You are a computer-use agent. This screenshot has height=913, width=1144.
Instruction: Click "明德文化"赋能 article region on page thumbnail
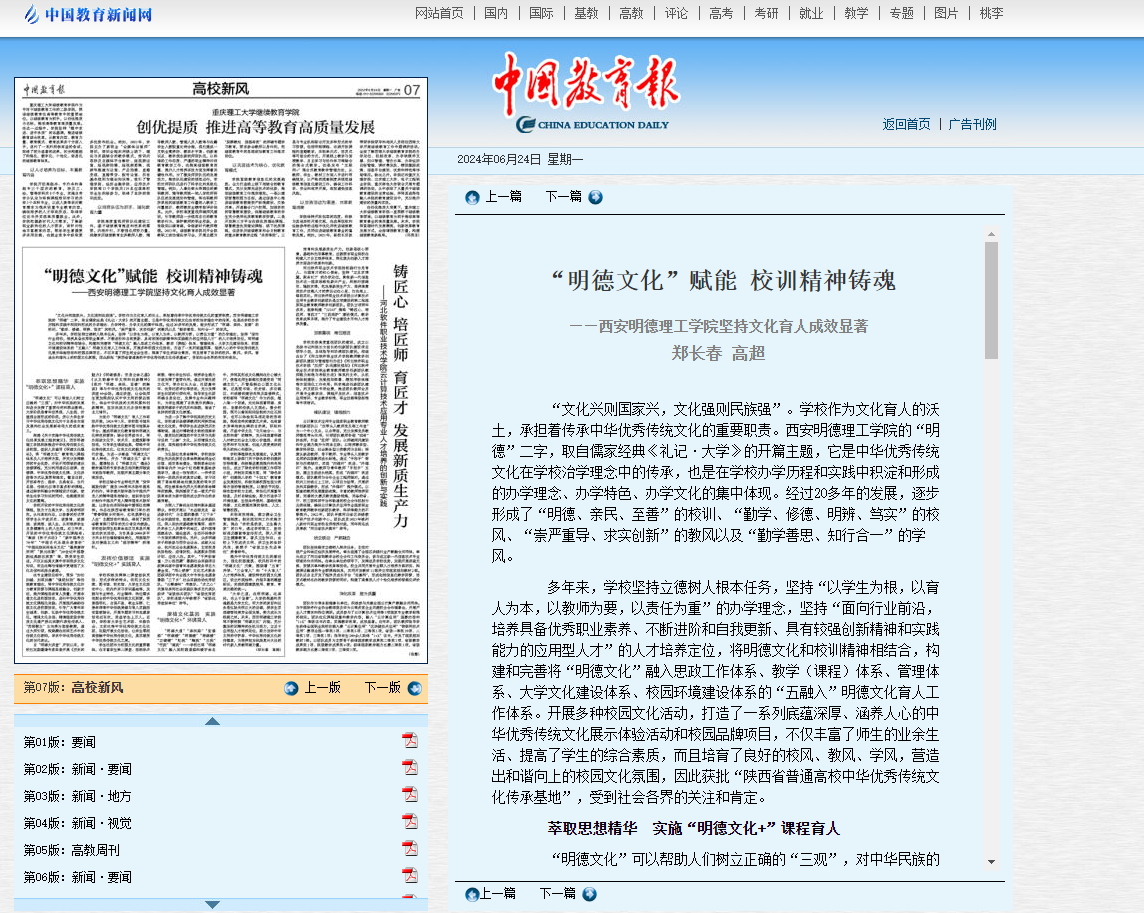point(153,452)
